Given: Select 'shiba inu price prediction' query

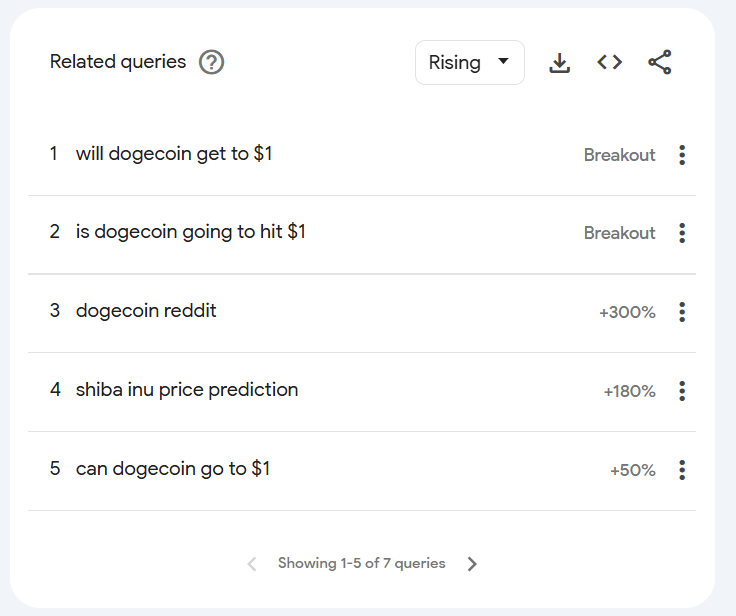Looking at the screenshot, I should click(187, 390).
